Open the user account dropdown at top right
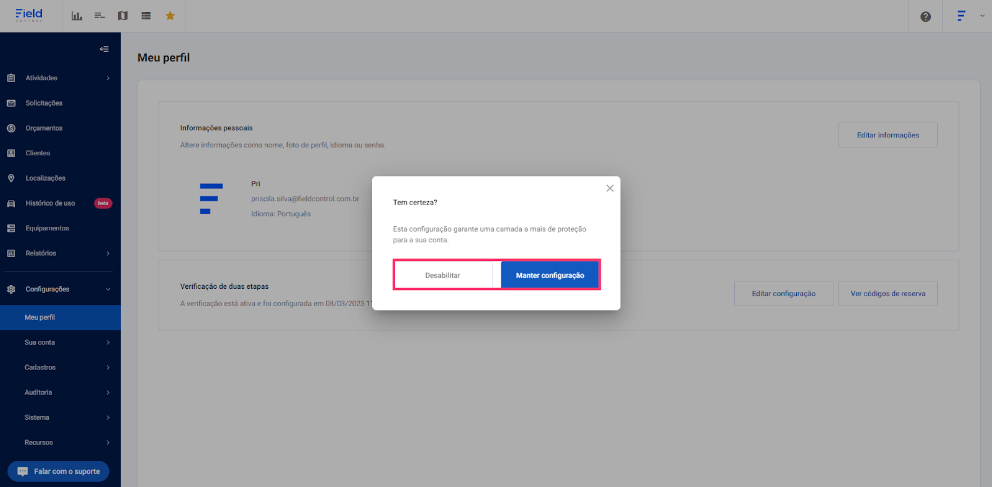Screen dimensions: 992x487 click(x=967, y=16)
